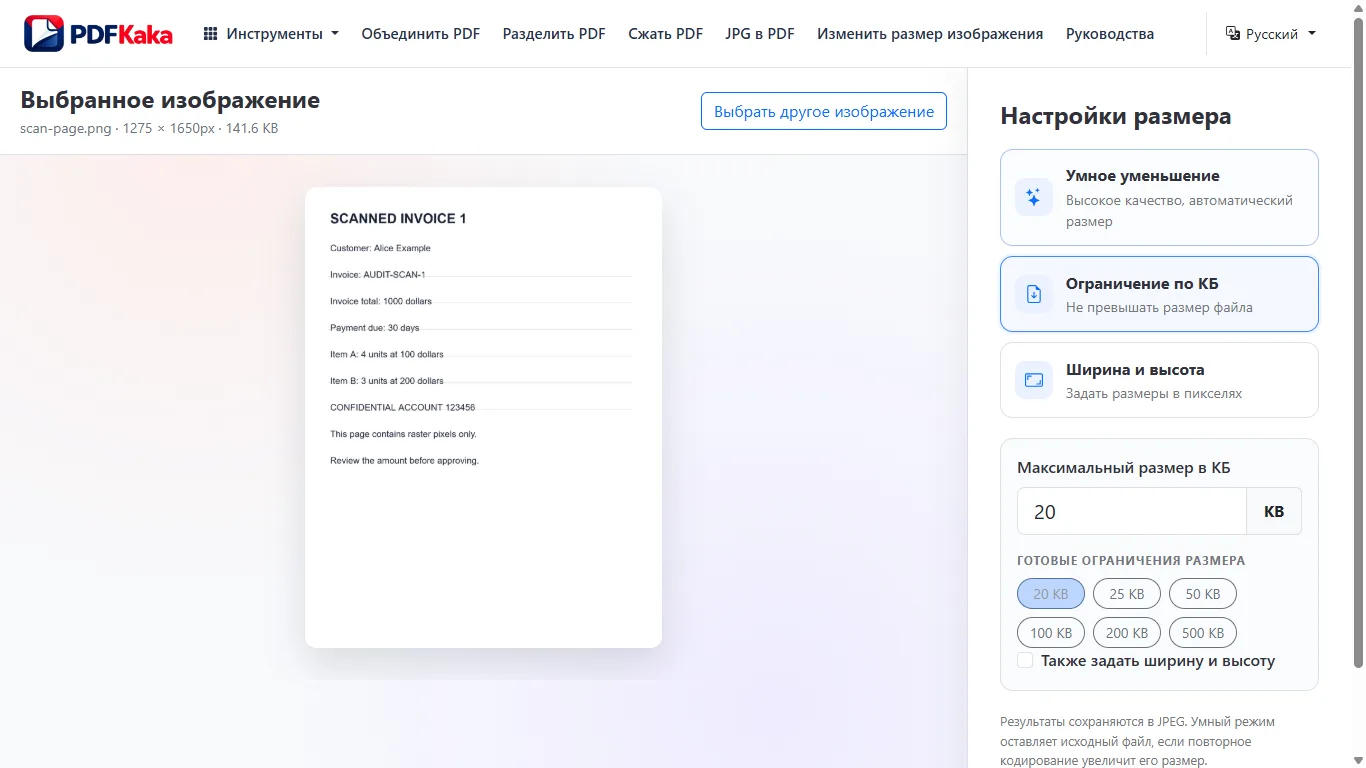This screenshot has width=1366, height=768.
Task: Open the Руководства link
Action: [1110, 34]
